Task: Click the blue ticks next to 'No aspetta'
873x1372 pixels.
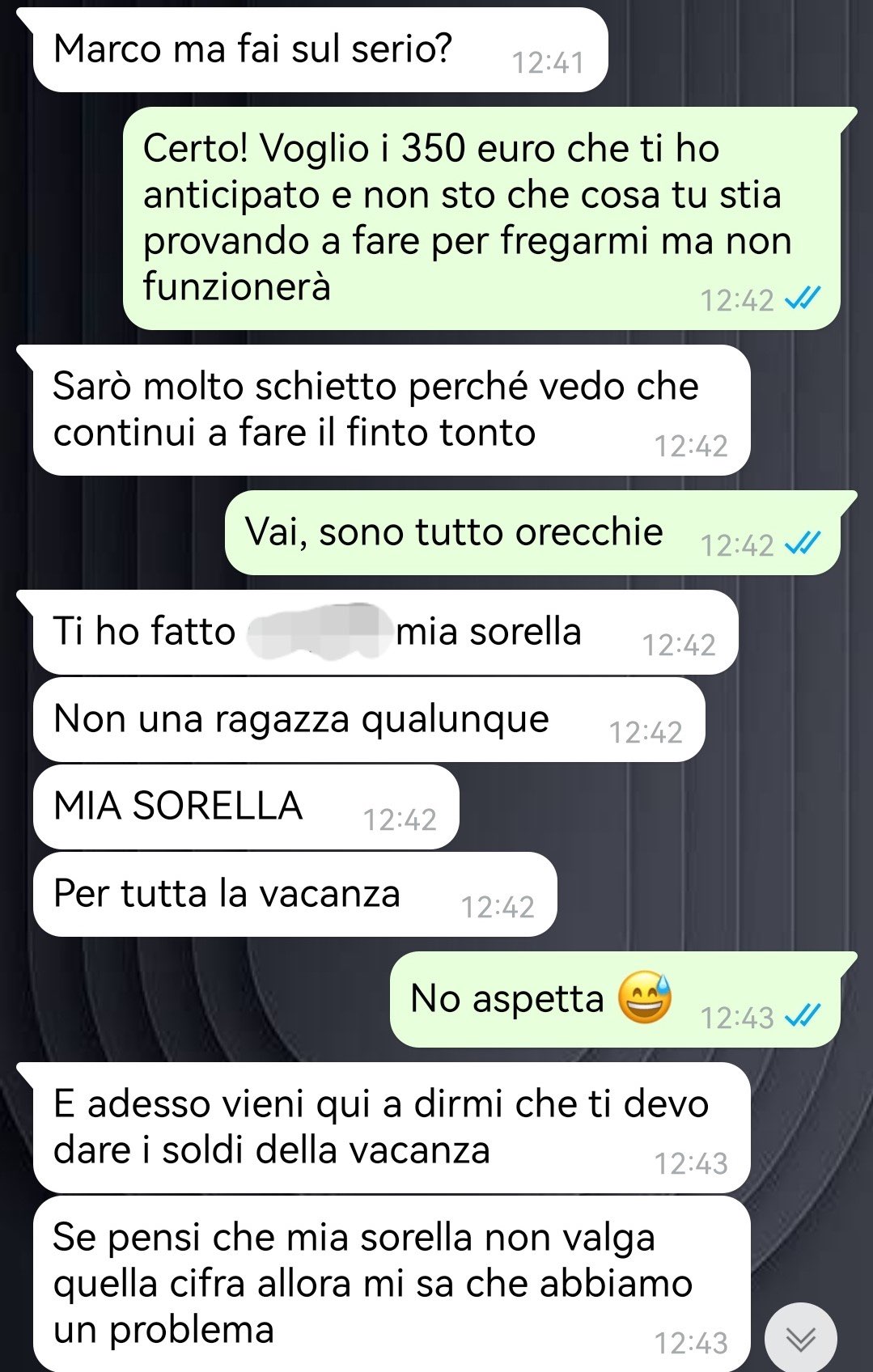Action: (803, 1016)
